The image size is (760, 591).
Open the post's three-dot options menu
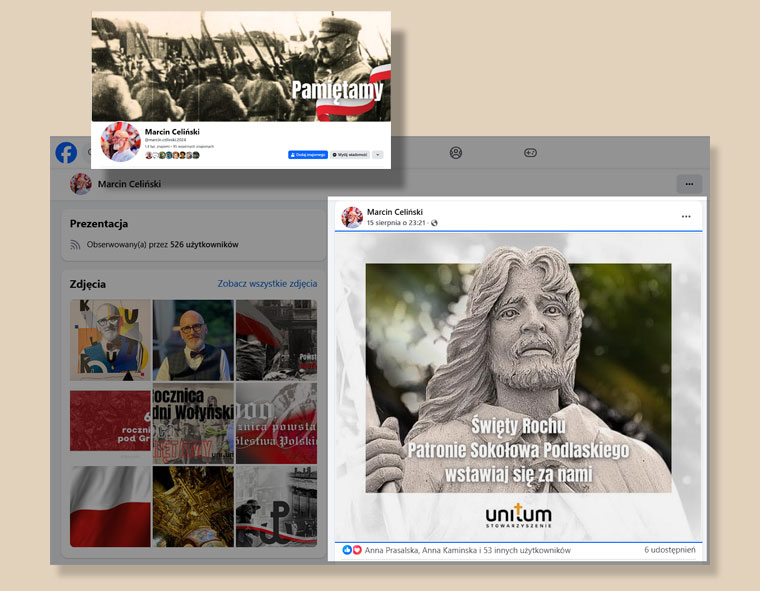[x=686, y=216]
